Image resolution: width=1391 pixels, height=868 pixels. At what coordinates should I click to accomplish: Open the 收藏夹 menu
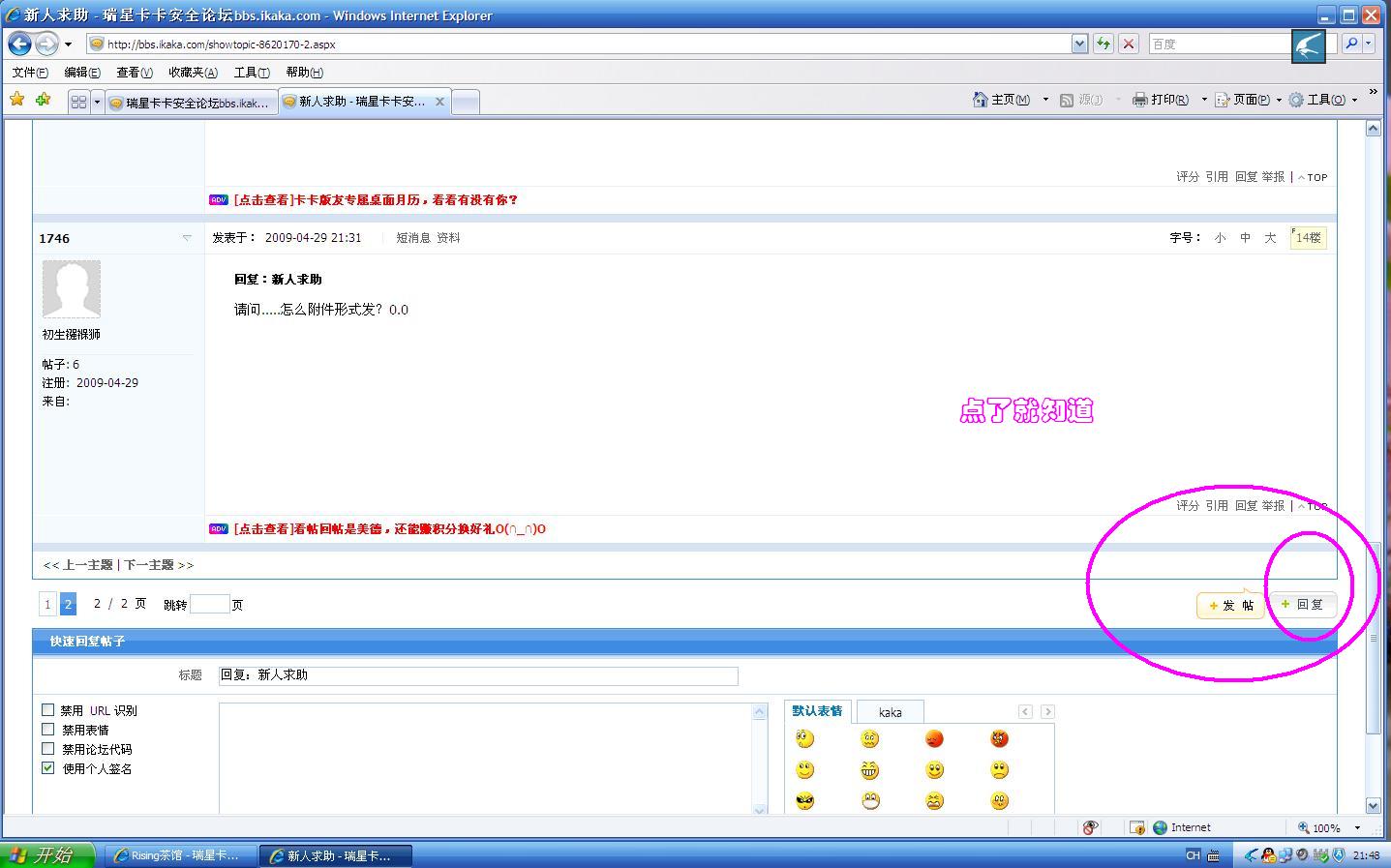pyautogui.click(x=193, y=73)
